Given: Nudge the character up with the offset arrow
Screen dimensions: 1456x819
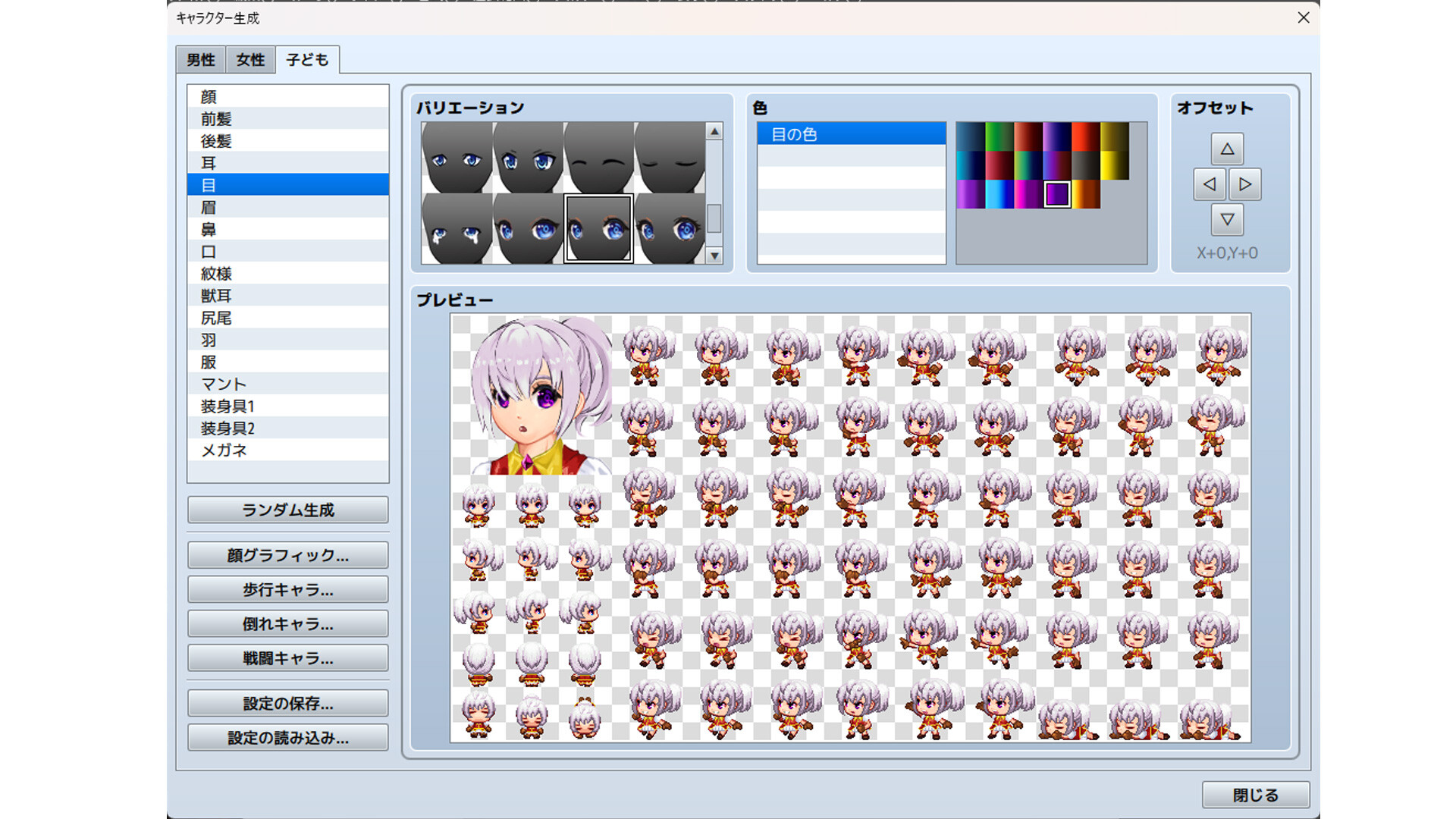Looking at the screenshot, I should pos(1226,149).
